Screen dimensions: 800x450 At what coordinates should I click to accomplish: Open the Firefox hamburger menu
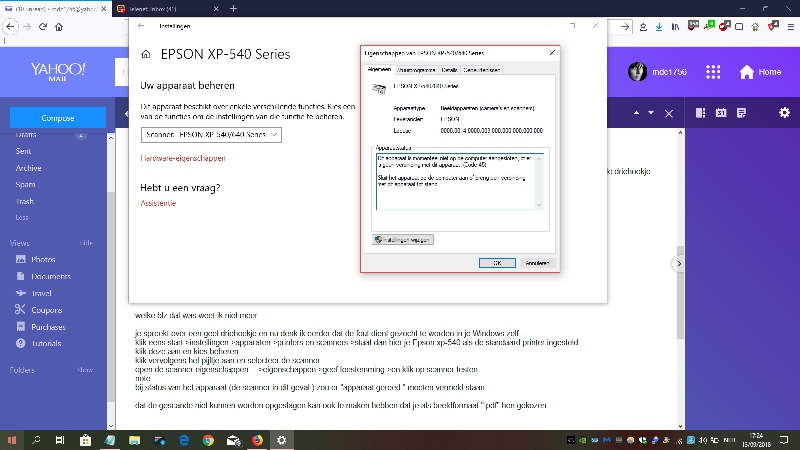[x=790, y=27]
